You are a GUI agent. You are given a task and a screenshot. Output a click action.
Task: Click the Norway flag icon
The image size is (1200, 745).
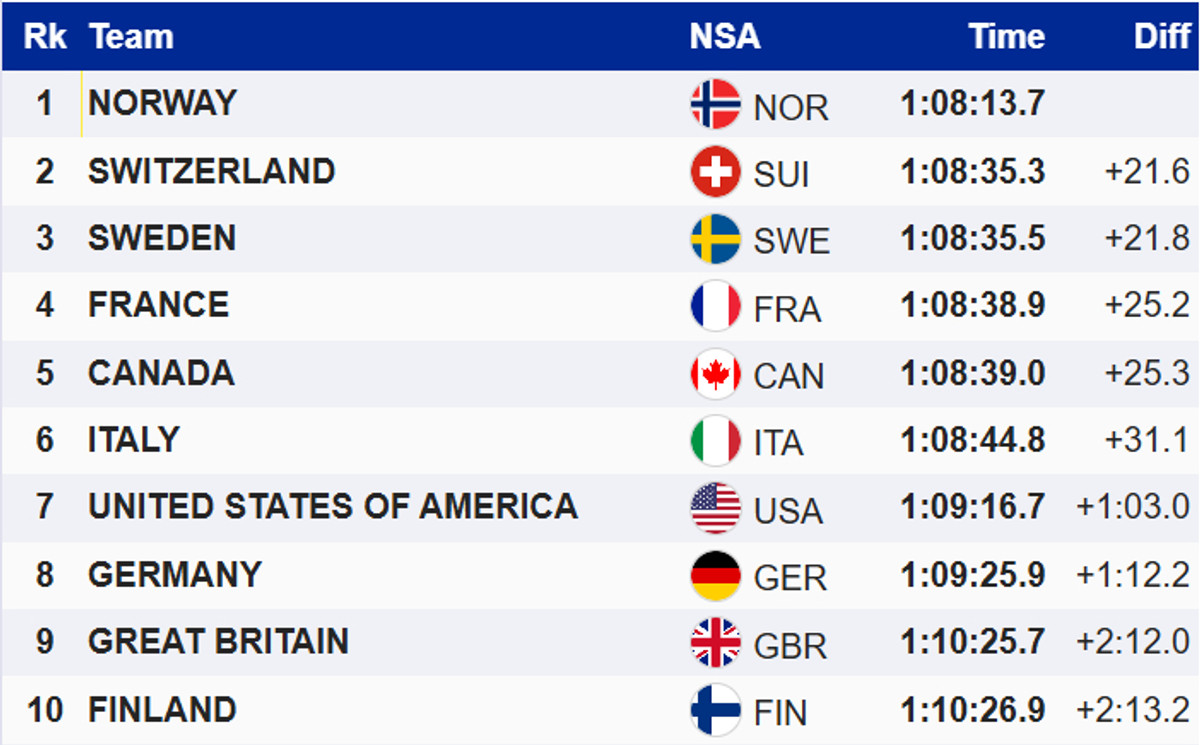tap(715, 104)
